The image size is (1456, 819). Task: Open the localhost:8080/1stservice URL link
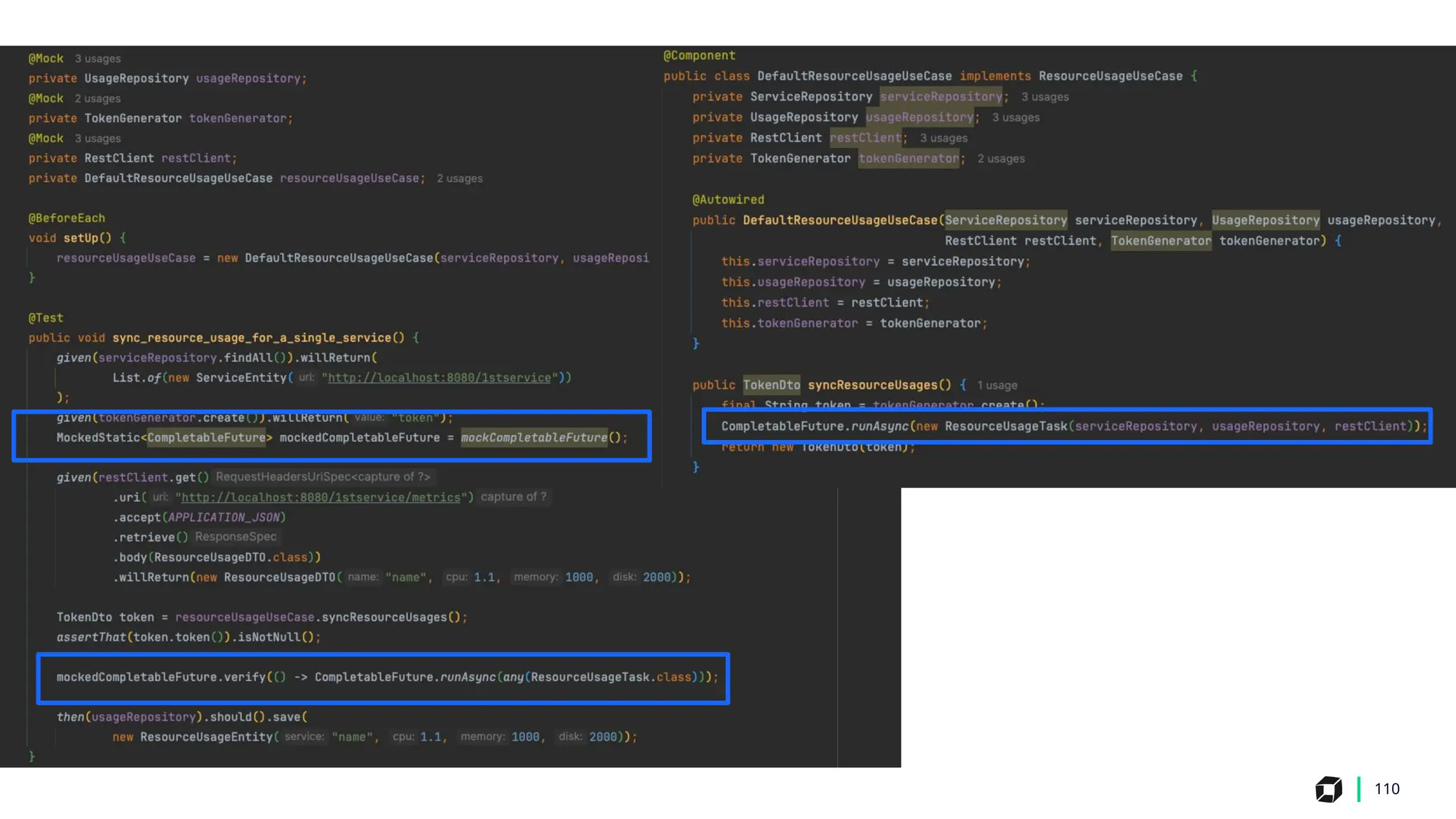click(x=439, y=378)
